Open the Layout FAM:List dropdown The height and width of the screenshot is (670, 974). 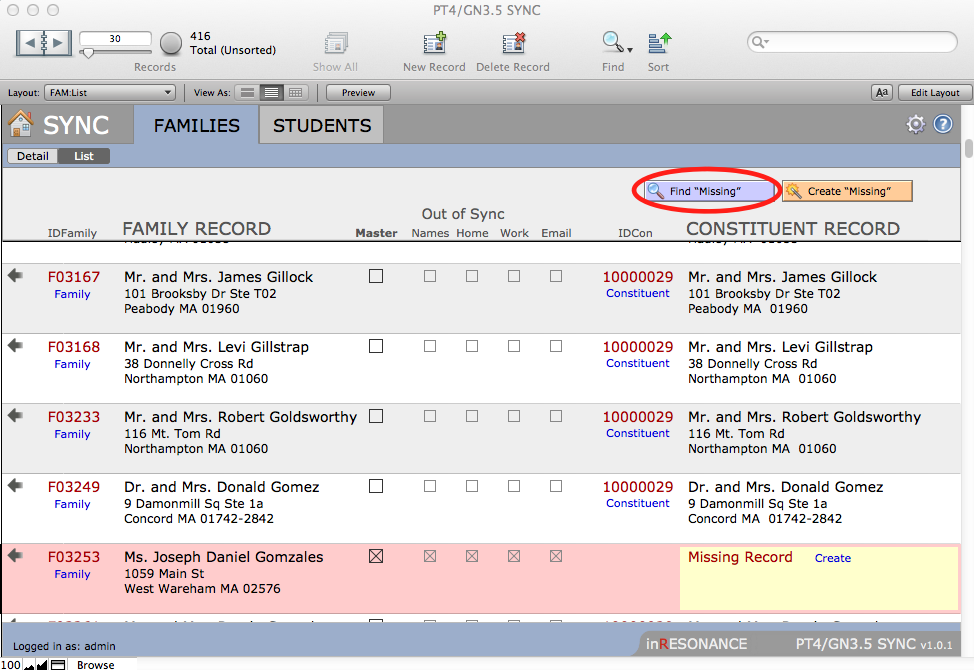click(109, 93)
